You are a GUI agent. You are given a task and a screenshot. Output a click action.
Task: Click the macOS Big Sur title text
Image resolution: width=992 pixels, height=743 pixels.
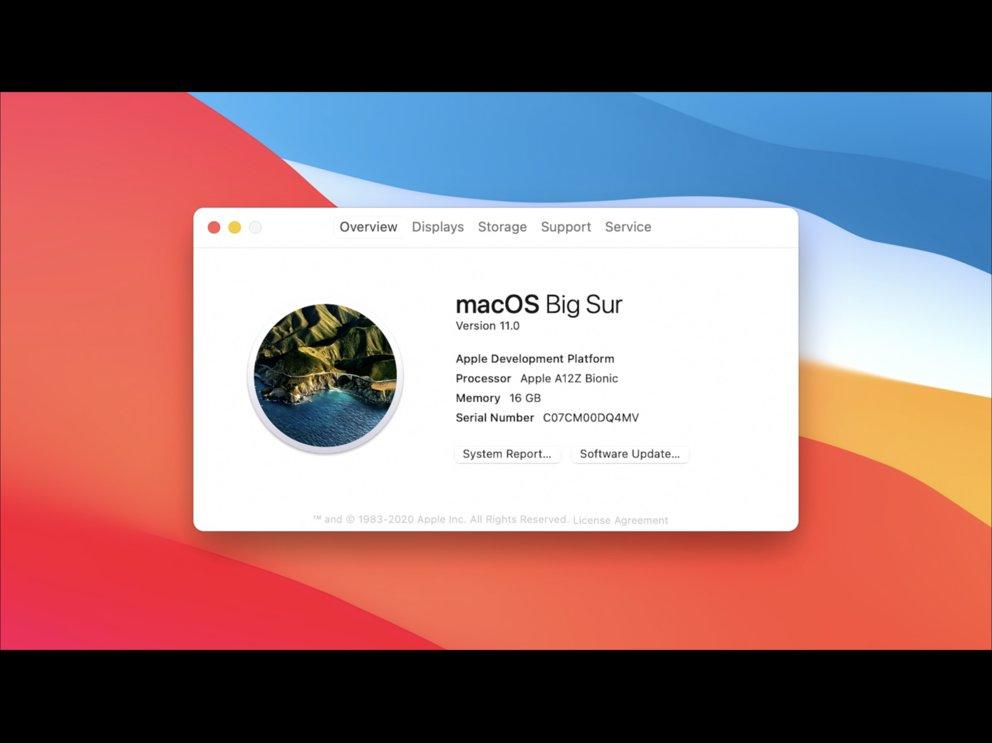(x=539, y=304)
